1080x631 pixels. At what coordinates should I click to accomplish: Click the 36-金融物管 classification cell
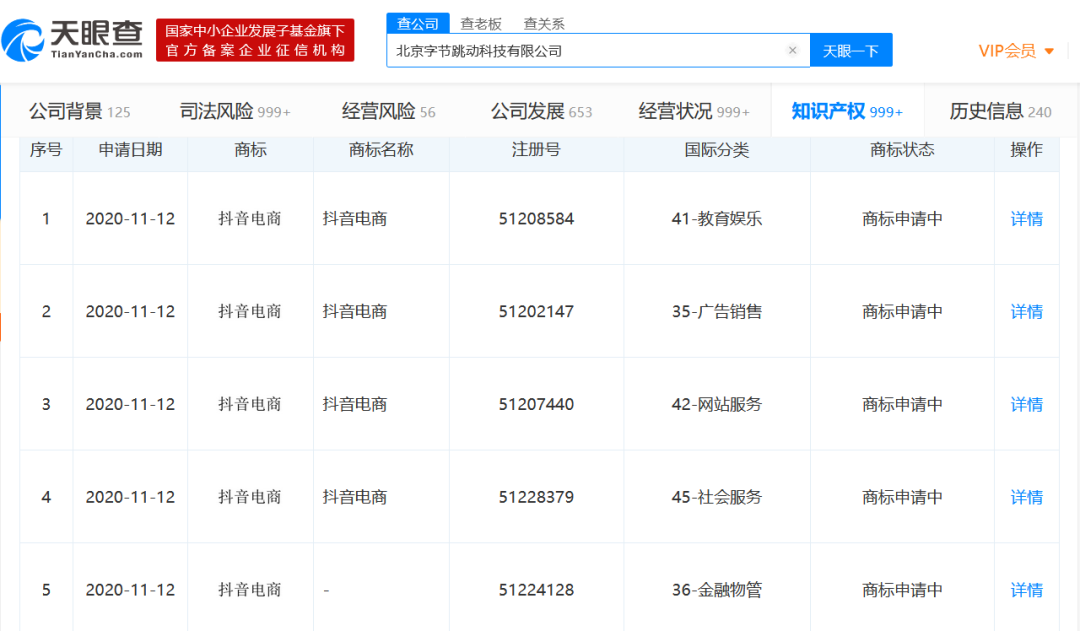coord(716,590)
